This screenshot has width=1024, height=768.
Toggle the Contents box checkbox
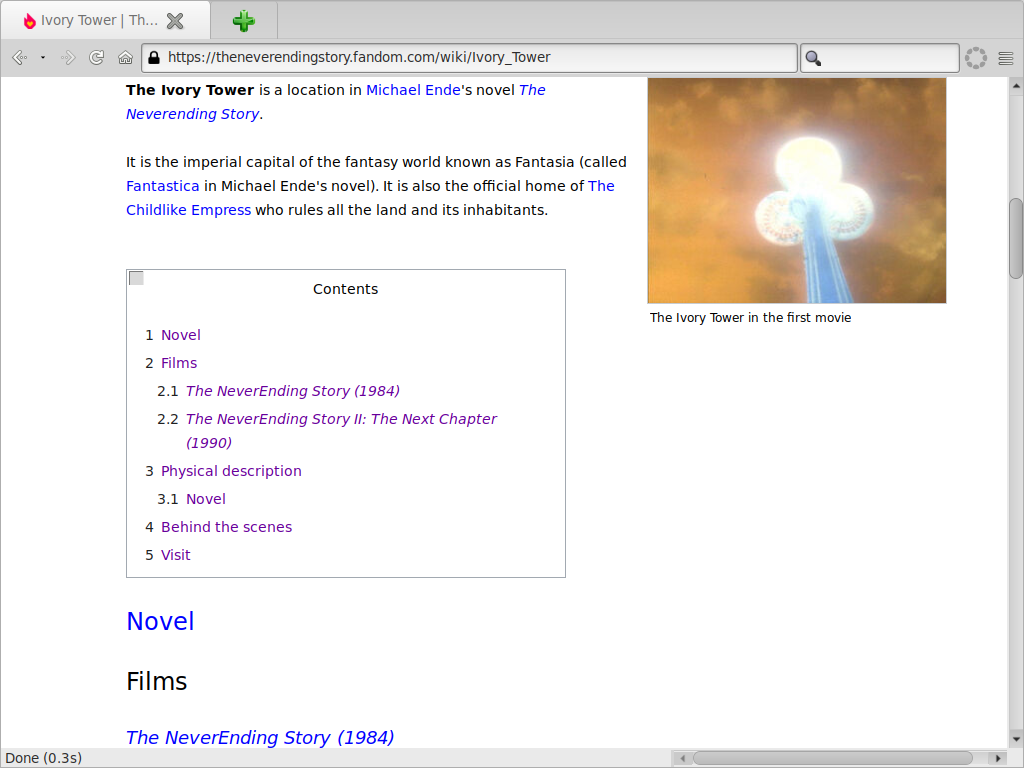tap(137, 278)
